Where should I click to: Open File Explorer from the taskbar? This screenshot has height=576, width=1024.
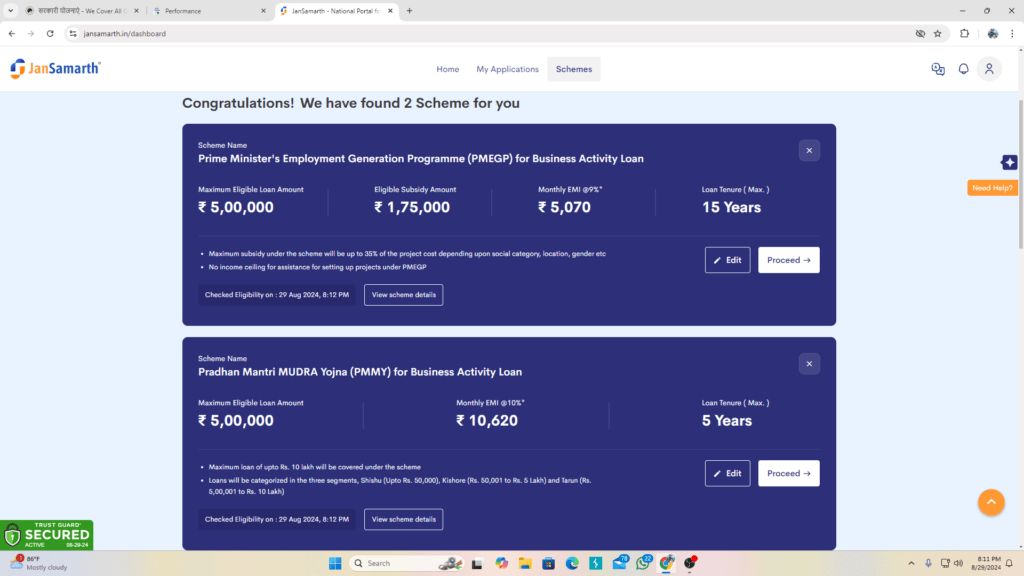point(525,563)
